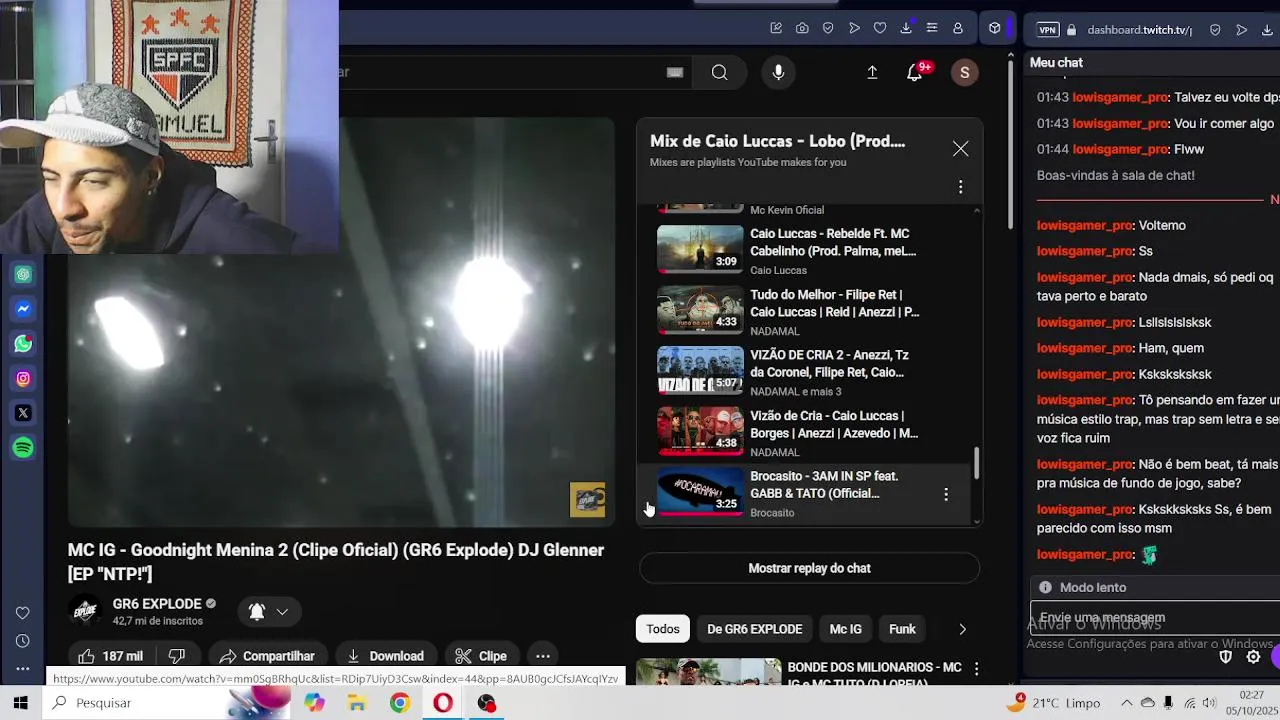The width and height of the screenshot is (1280, 720).
Task: Click the edit page icon in the Opera address bar
Action: 776,29
